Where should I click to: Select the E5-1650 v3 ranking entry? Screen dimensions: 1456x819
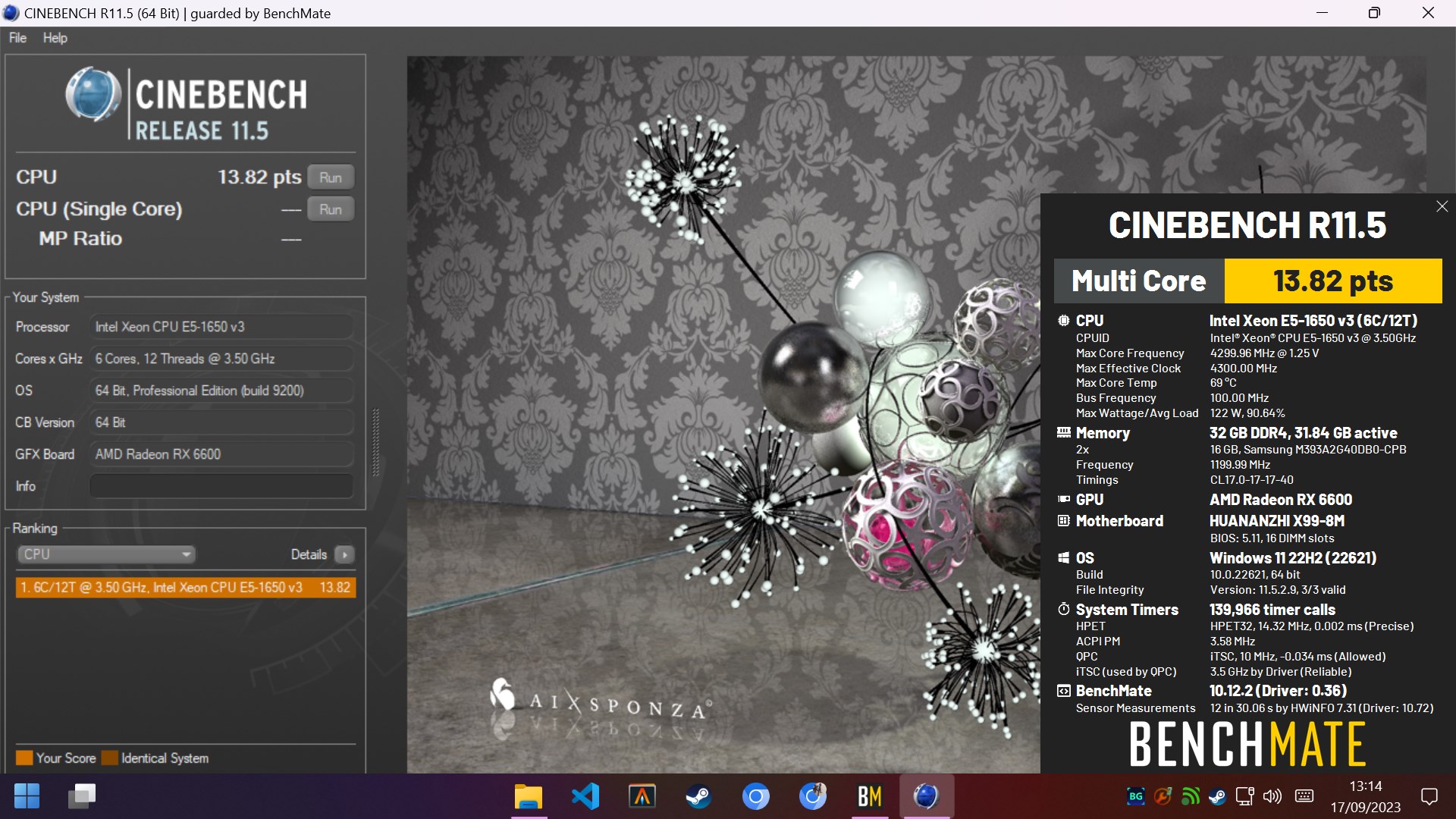click(186, 588)
